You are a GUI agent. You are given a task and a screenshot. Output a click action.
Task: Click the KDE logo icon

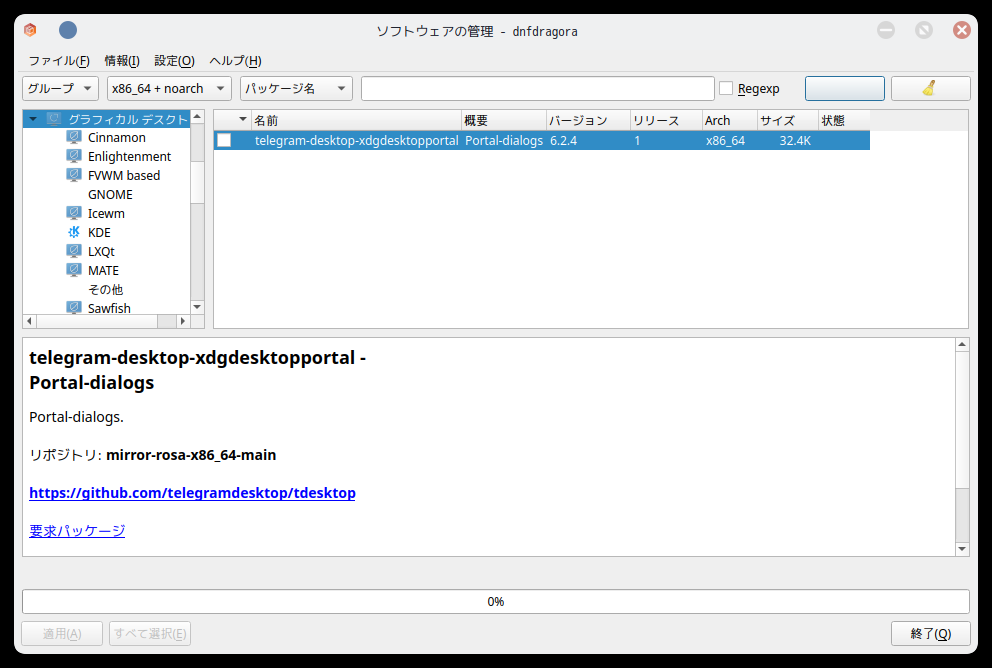[74, 232]
